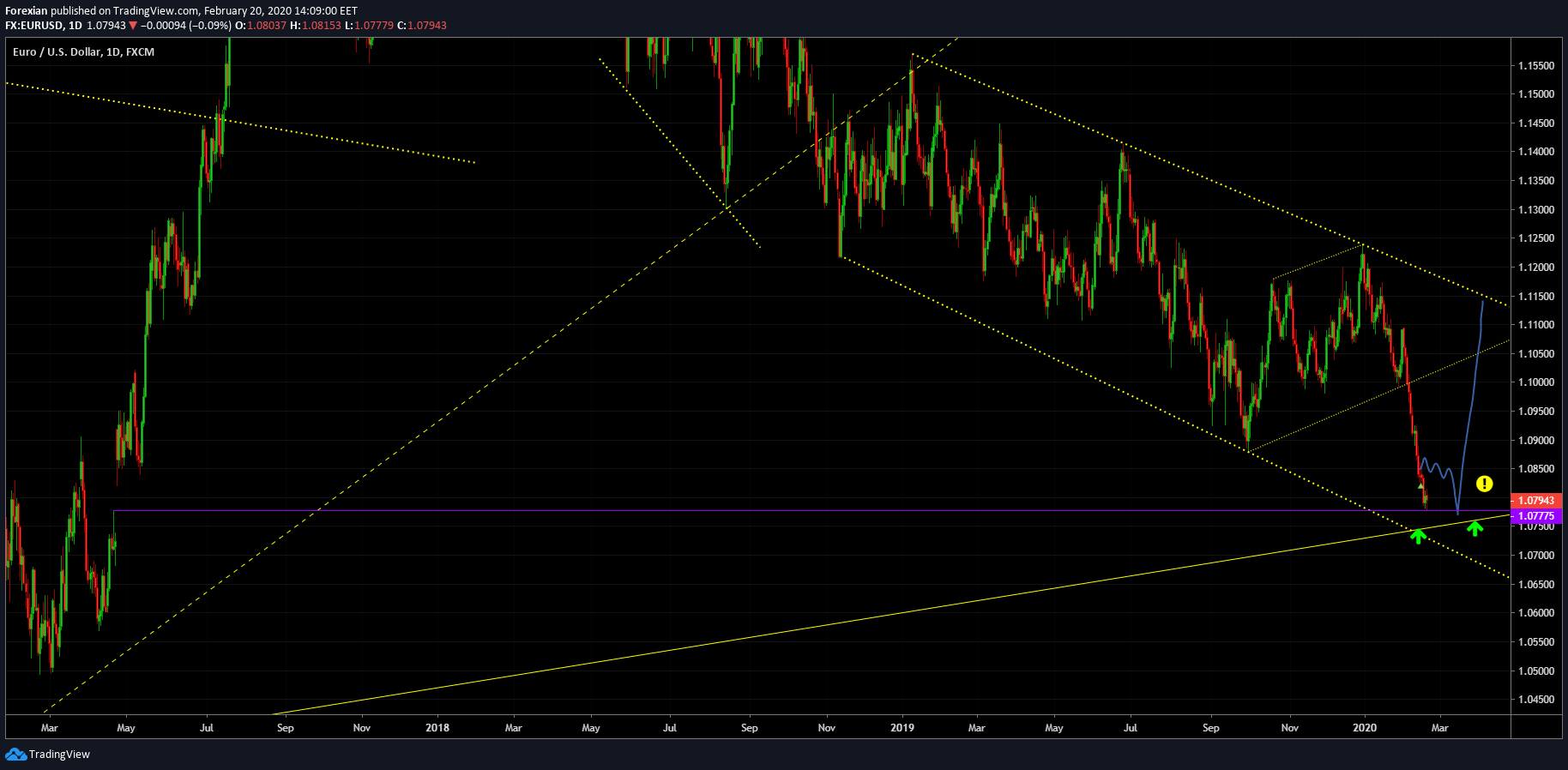Click the high value H:1.08153
This screenshot has width=1568, height=770.
coord(316,26)
